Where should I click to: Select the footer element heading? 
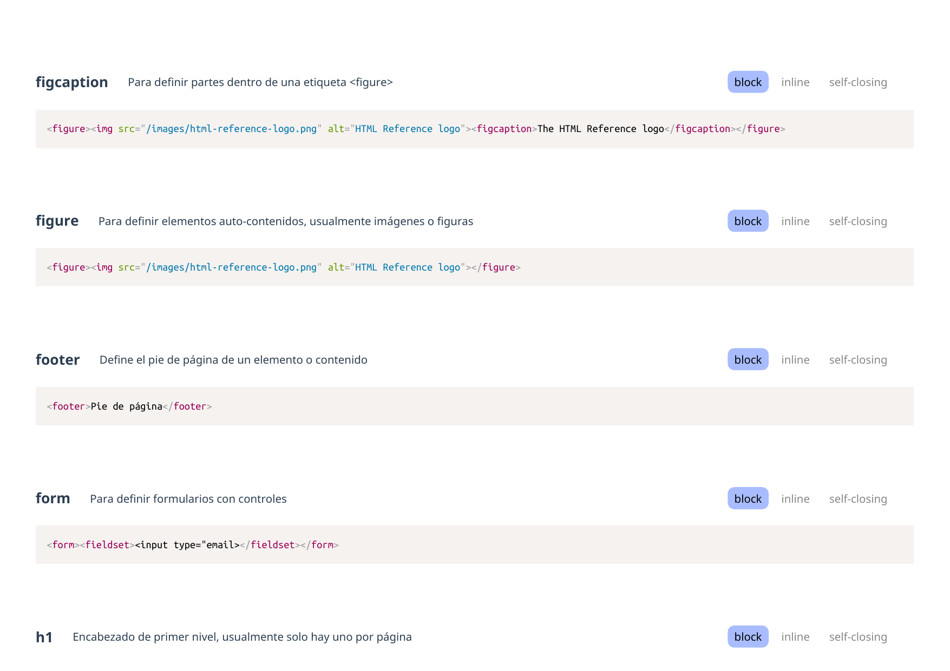point(57,359)
